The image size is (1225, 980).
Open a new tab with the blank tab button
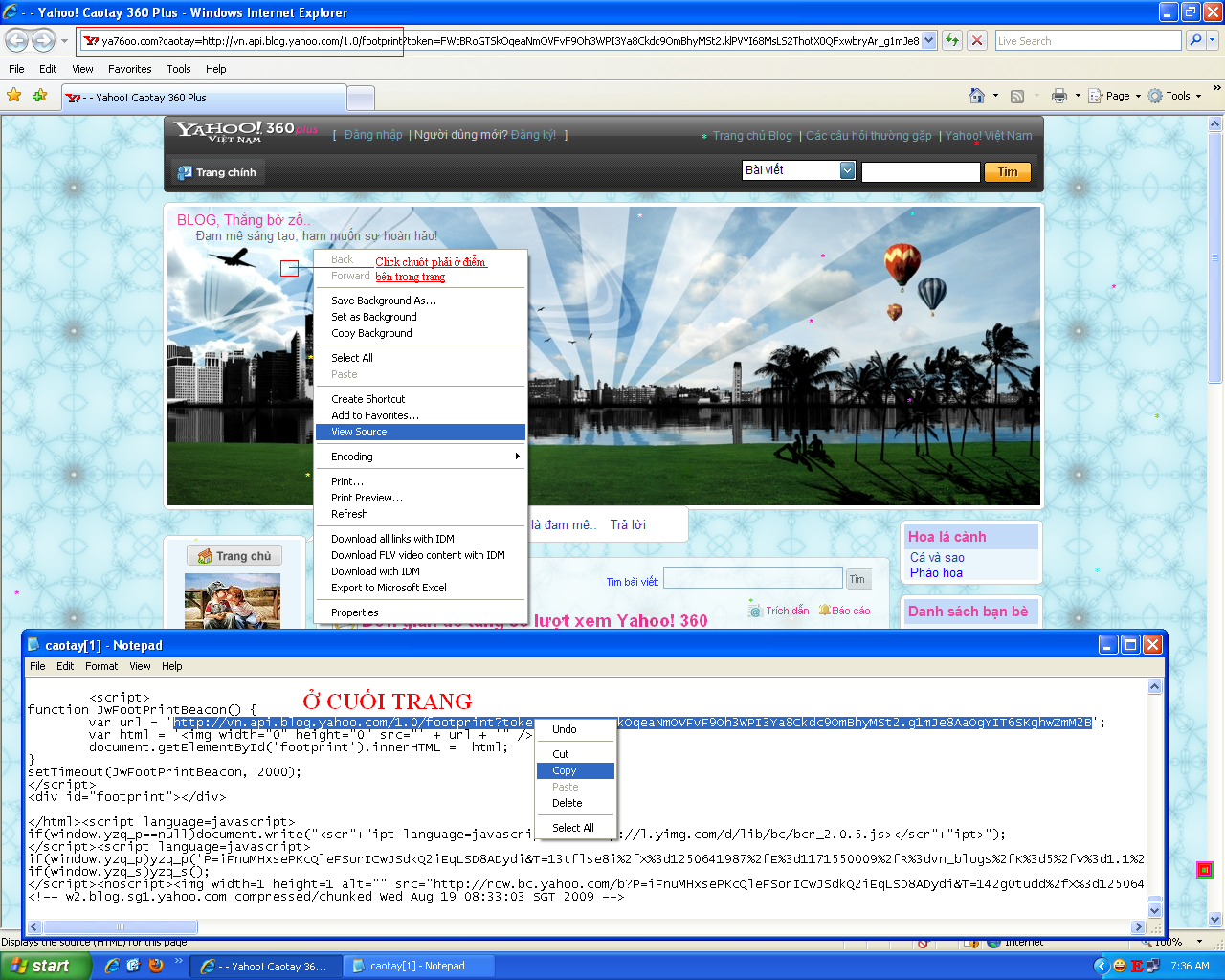coord(360,98)
